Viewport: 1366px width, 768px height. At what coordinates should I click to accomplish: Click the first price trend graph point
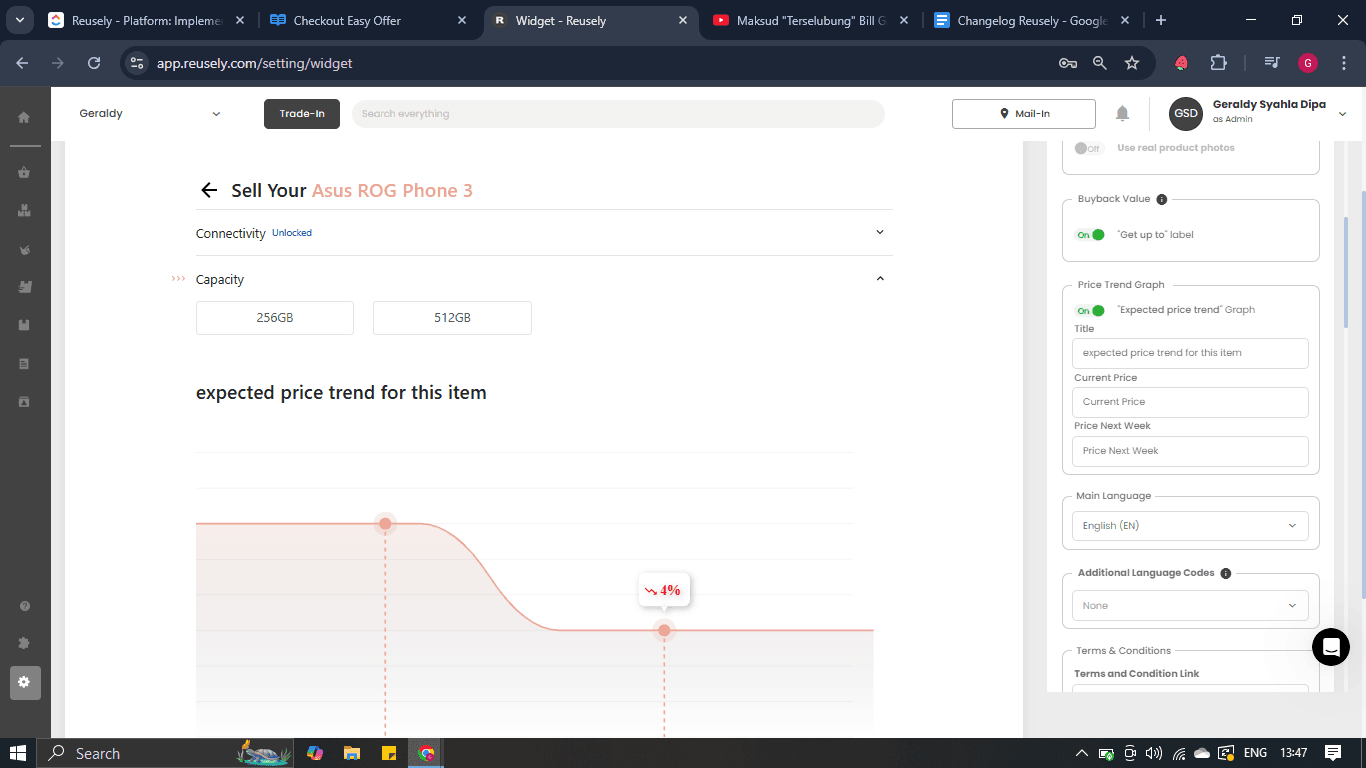pos(385,523)
